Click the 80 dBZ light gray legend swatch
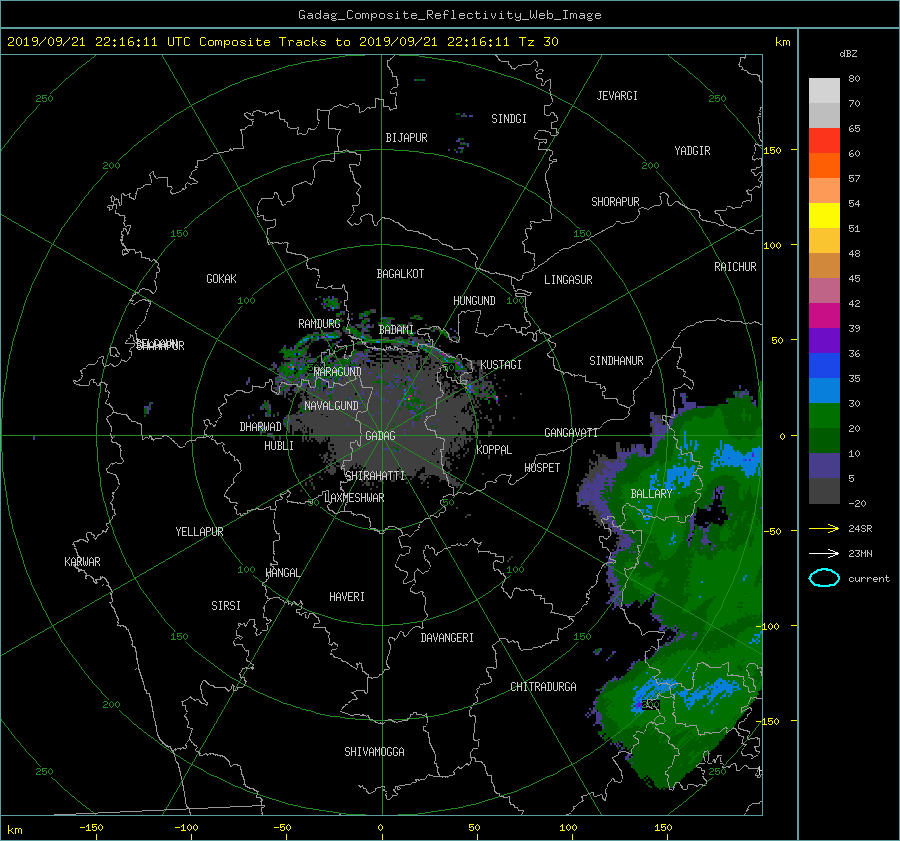The image size is (900, 841). pyautogui.click(x=824, y=91)
